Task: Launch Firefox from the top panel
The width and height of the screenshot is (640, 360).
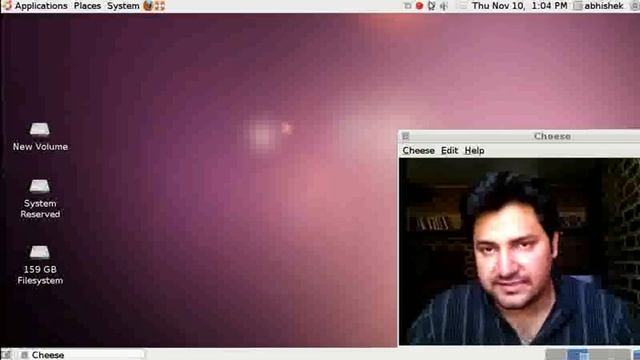Action: [x=148, y=6]
